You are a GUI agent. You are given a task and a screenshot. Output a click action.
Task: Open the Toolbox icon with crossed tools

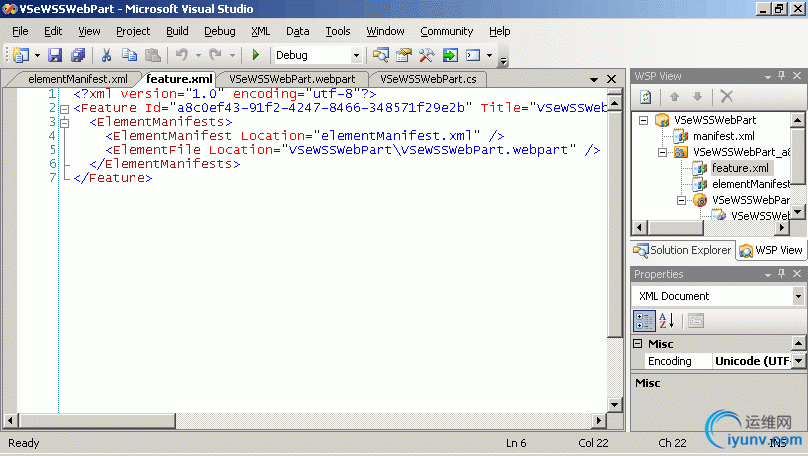(427, 55)
